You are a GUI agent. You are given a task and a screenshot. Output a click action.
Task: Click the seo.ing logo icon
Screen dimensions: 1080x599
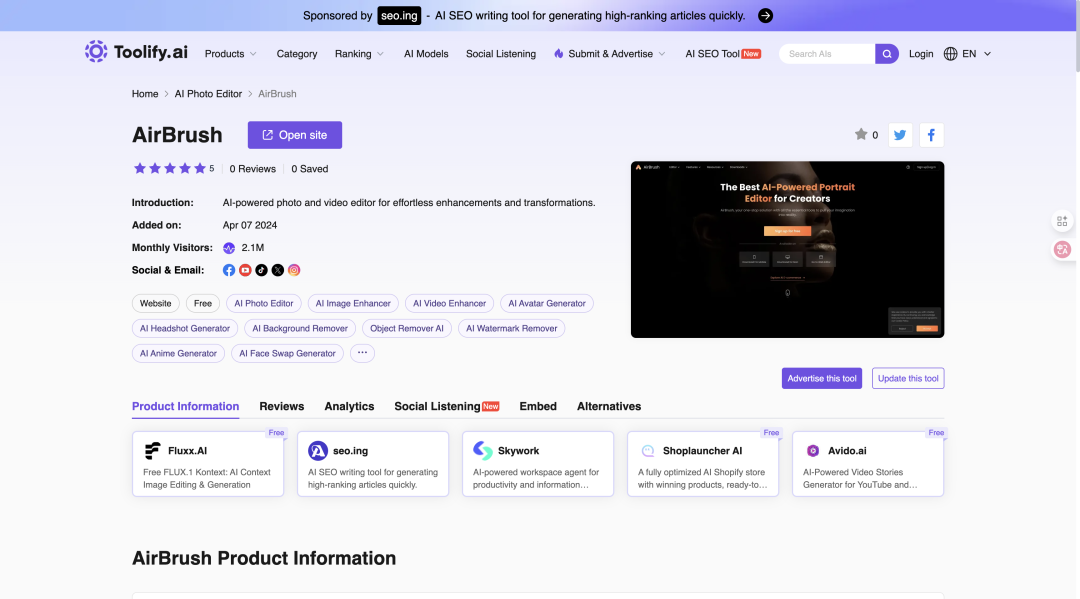[x=318, y=450]
